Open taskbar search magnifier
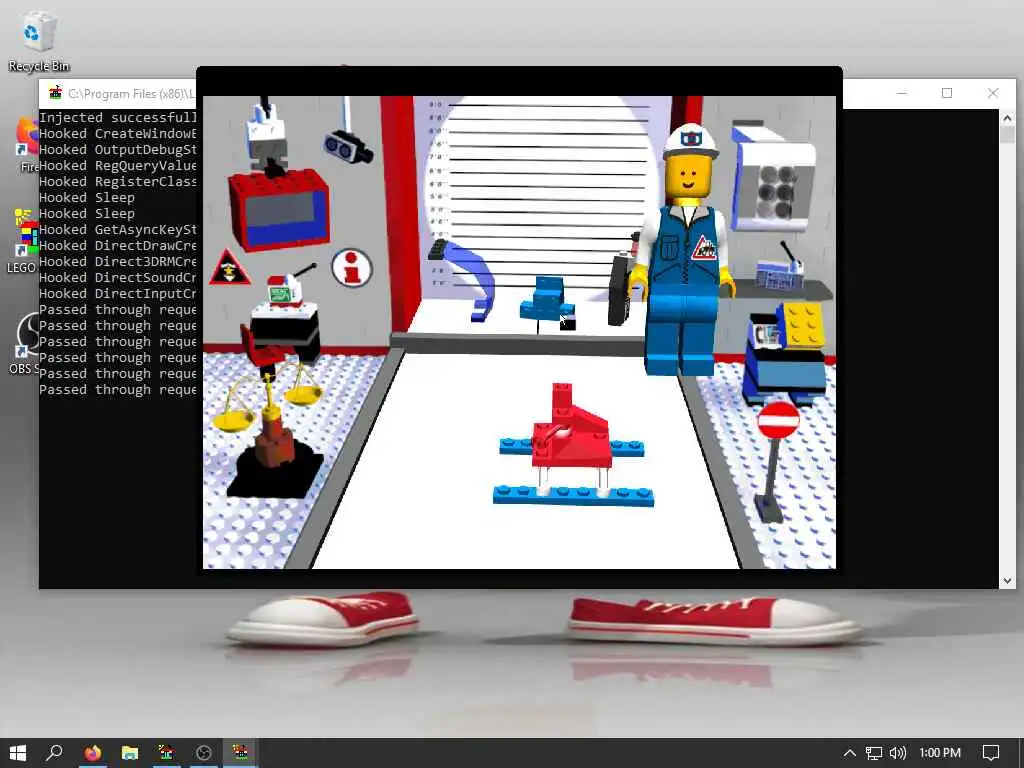Viewport: 1024px width, 768px height. click(55, 753)
